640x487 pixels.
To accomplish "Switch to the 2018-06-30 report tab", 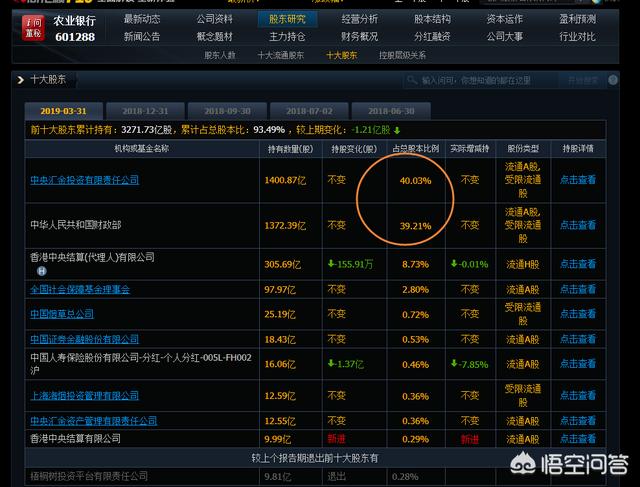I will click(391, 111).
